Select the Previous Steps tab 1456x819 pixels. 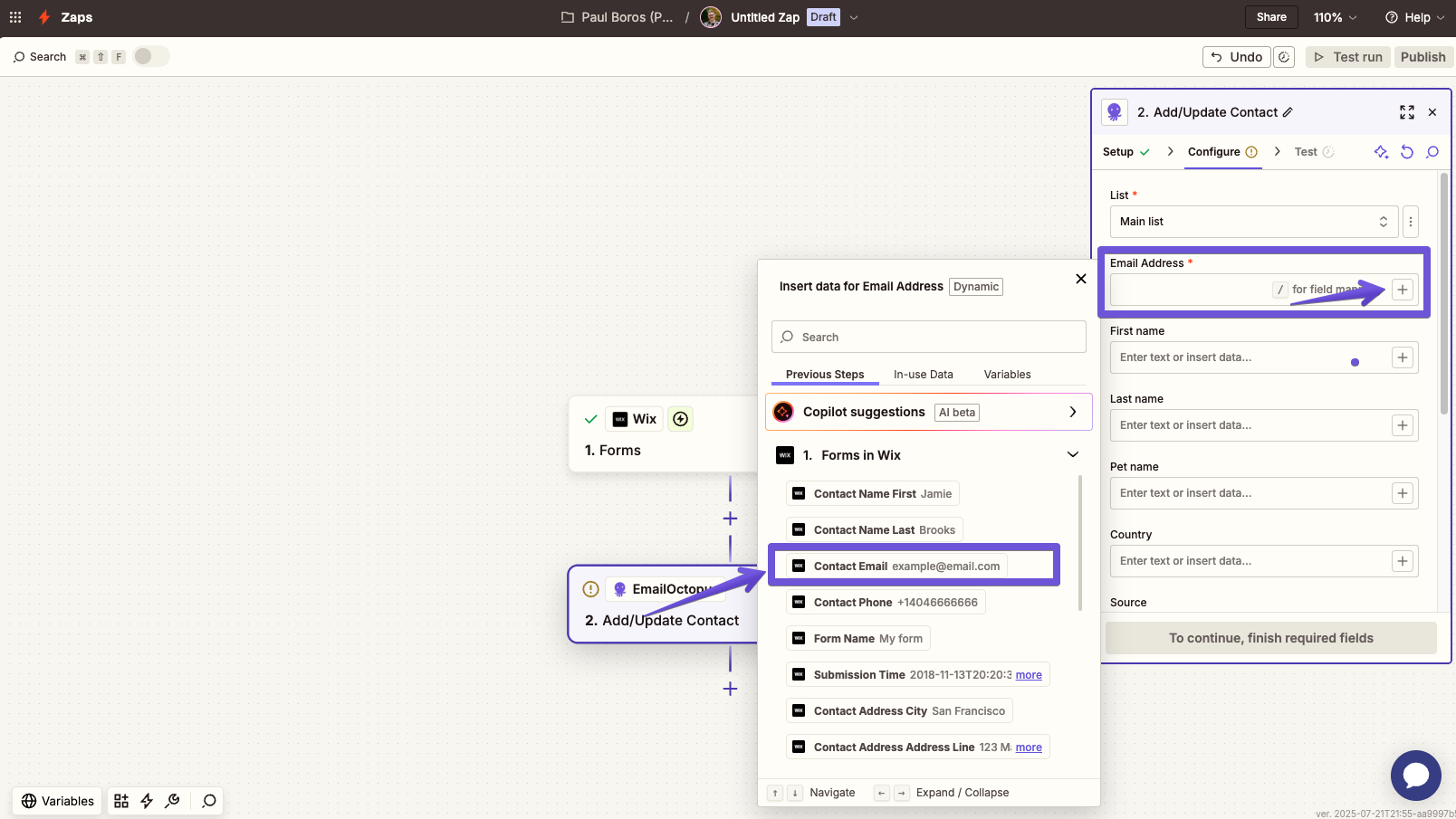pos(825,375)
